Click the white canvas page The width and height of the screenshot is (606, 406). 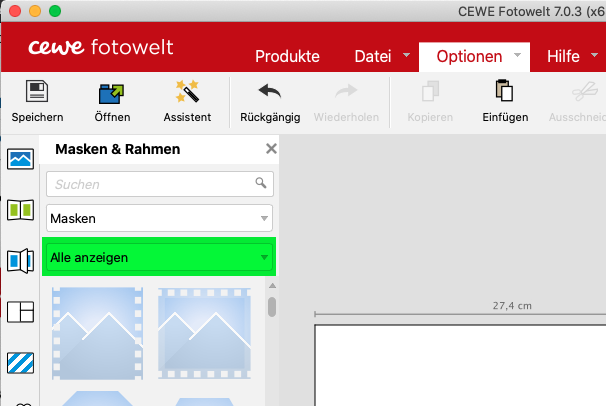tap(460, 365)
